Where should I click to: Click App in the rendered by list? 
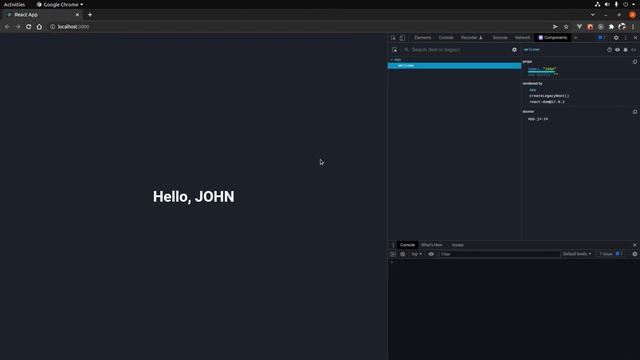coord(532,90)
